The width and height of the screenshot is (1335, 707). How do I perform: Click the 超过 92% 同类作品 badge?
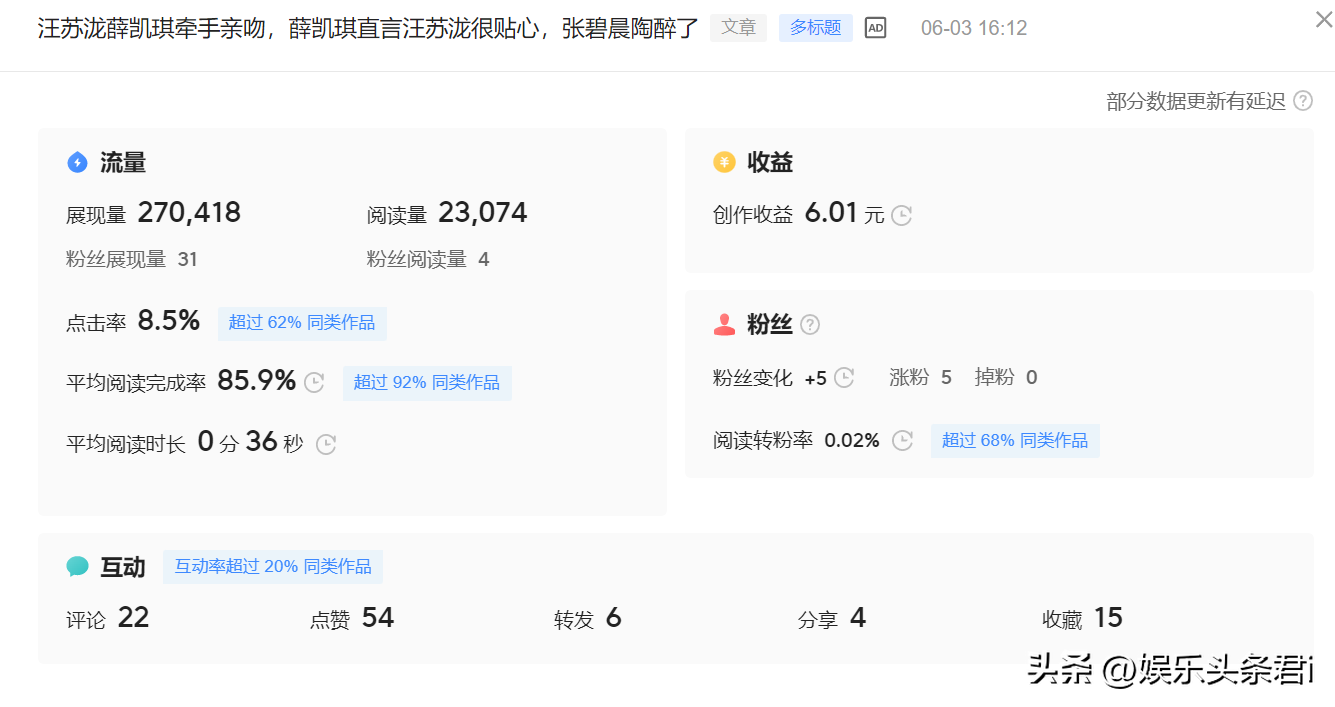tap(427, 383)
